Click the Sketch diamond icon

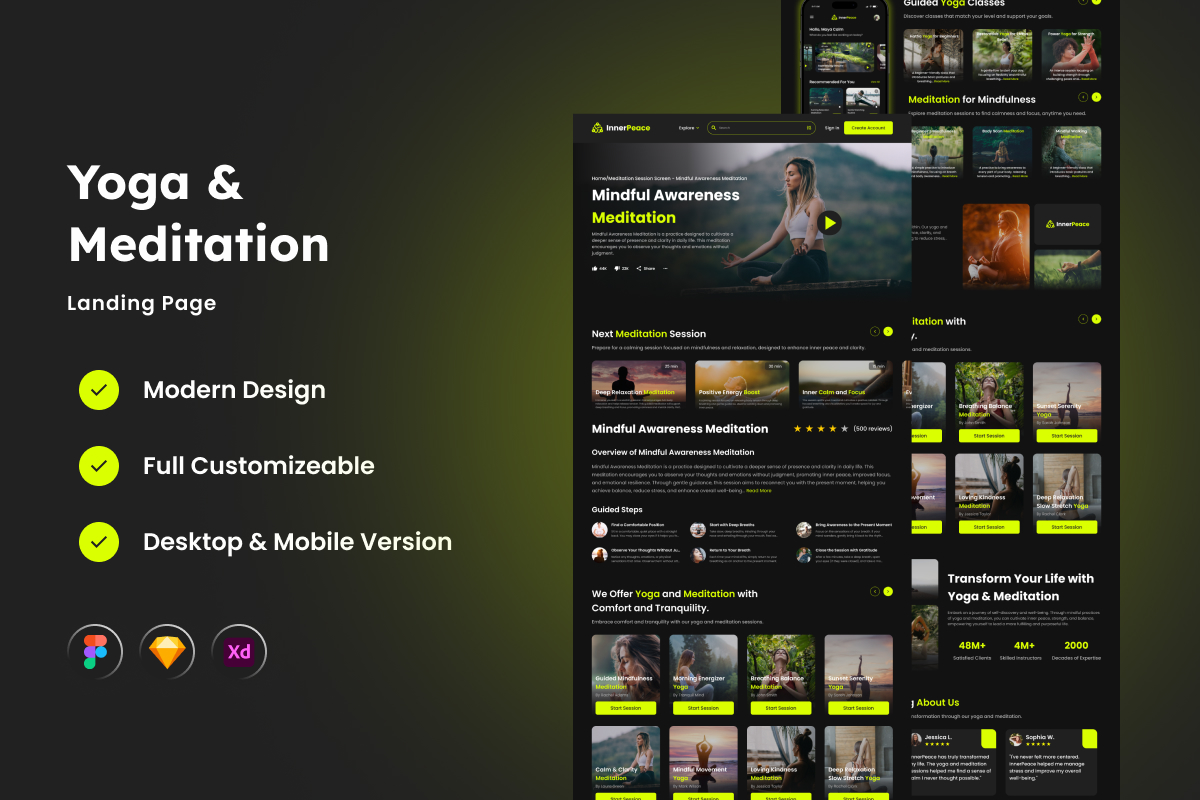(x=167, y=652)
